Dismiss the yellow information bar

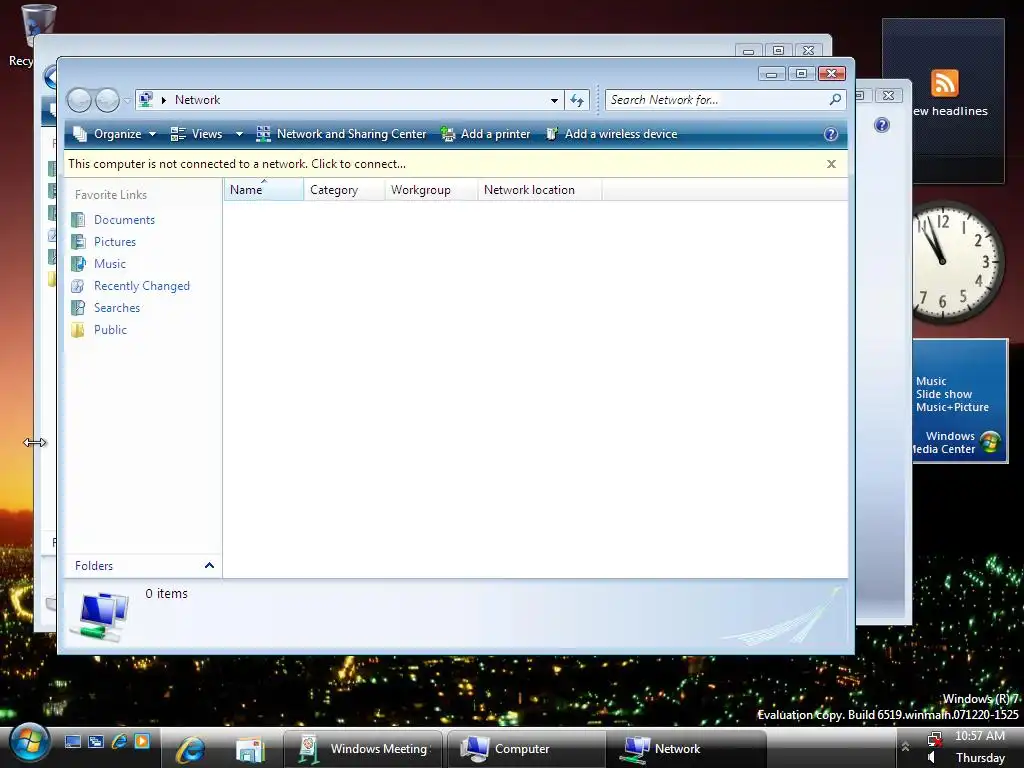click(831, 164)
